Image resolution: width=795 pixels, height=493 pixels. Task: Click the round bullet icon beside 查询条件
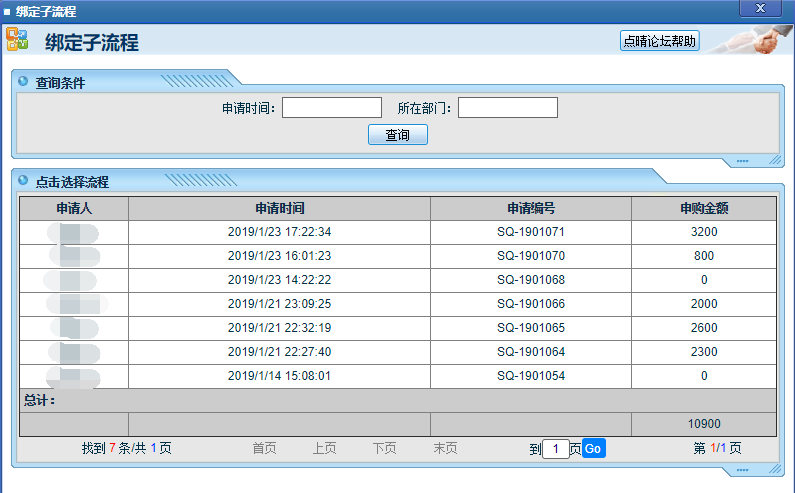point(23,82)
